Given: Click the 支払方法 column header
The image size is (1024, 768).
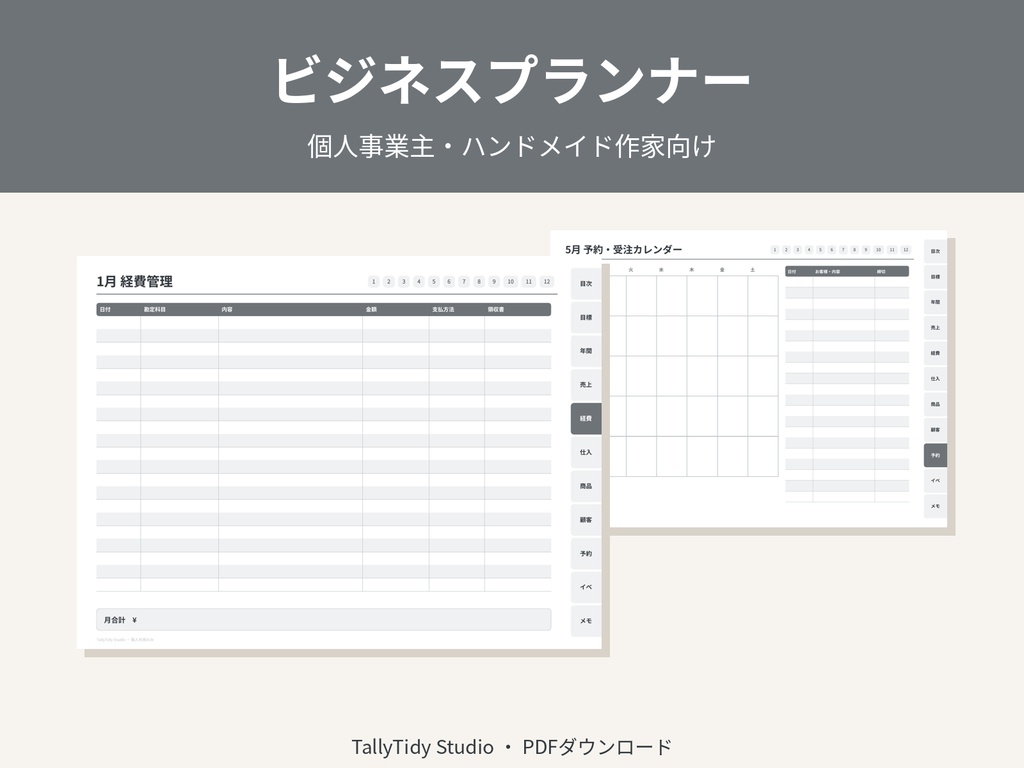Looking at the screenshot, I should tap(443, 310).
